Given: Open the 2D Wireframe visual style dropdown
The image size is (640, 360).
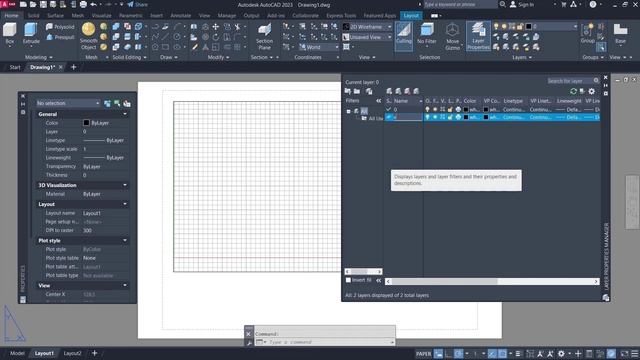Looking at the screenshot, I should click(x=367, y=27).
